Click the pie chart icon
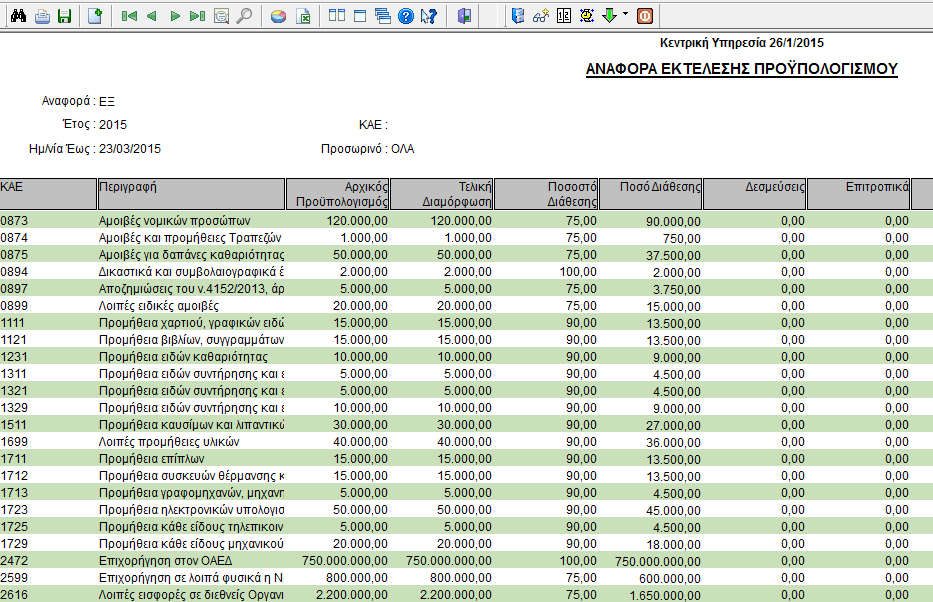Screen dimensions: 933x602 (278, 16)
